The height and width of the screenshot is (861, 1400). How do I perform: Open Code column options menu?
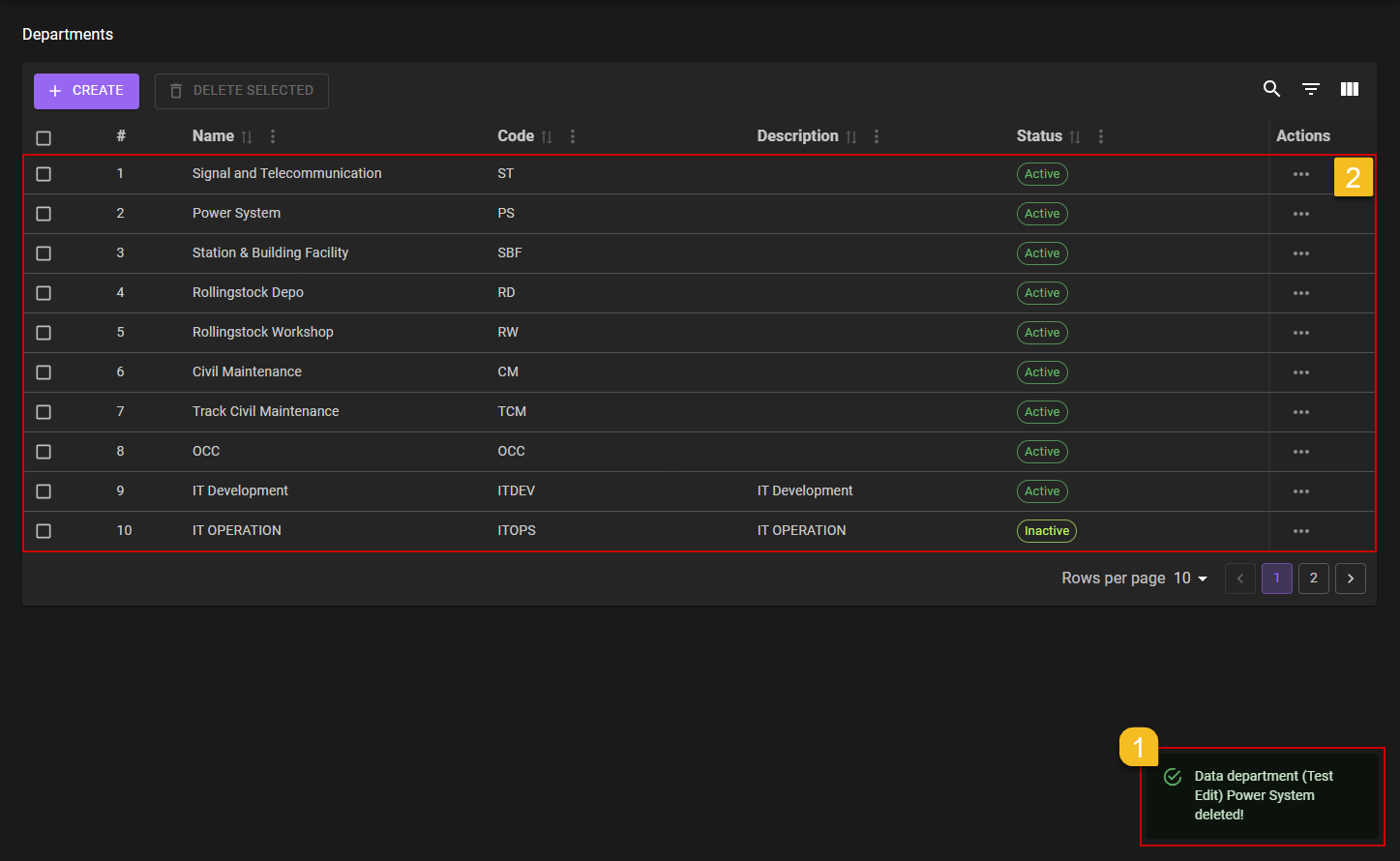573,136
